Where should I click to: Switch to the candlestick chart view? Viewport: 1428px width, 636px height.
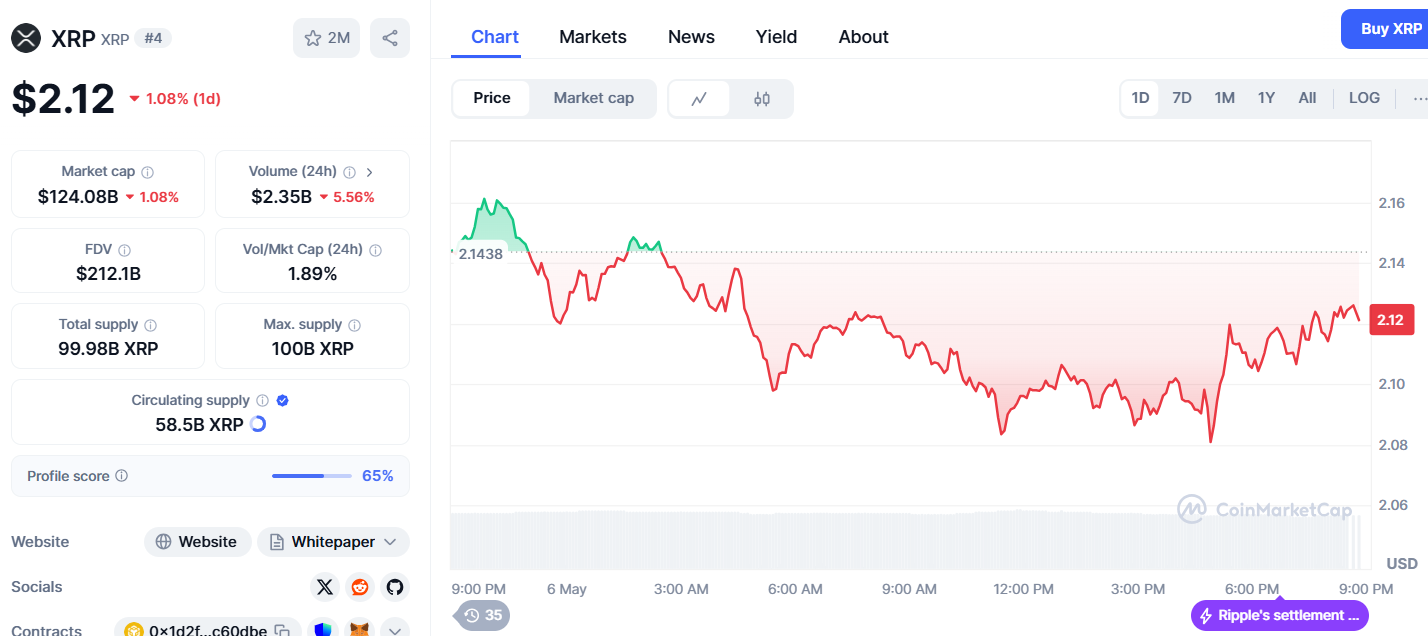coord(762,98)
